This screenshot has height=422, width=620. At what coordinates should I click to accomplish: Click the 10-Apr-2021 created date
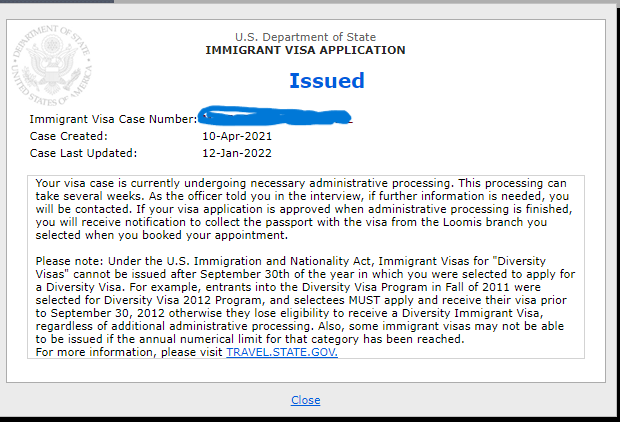237,136
